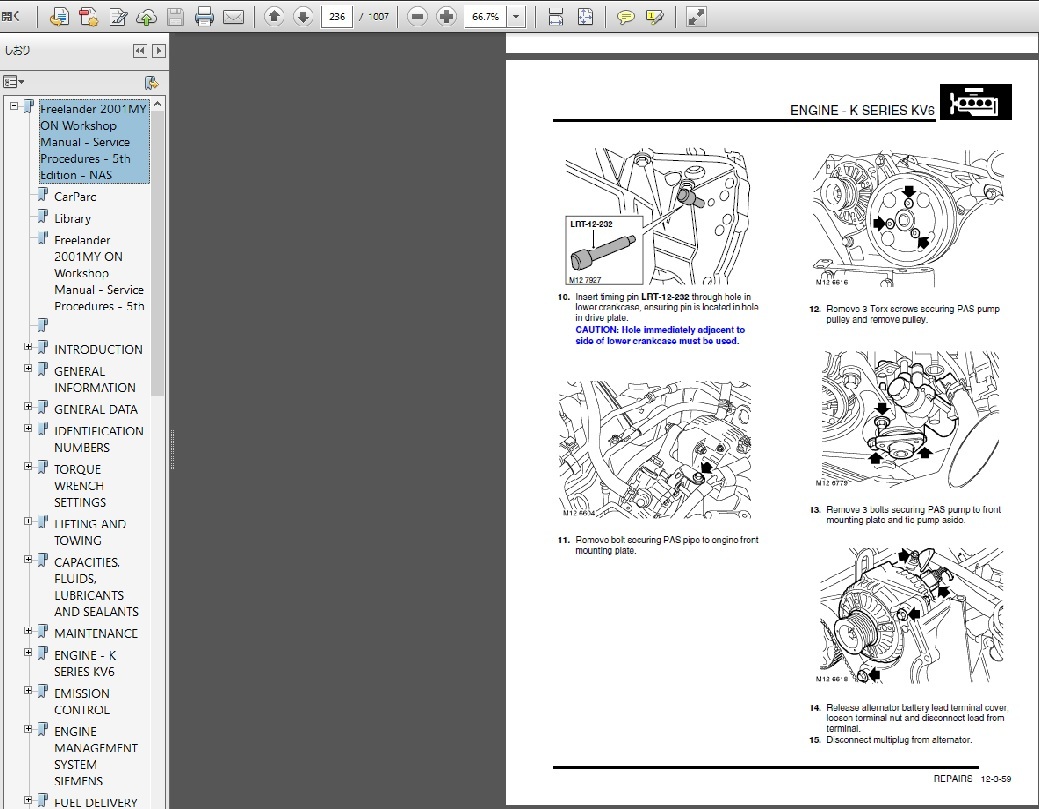Click the create PDF toolbar icon

point(59,17)
